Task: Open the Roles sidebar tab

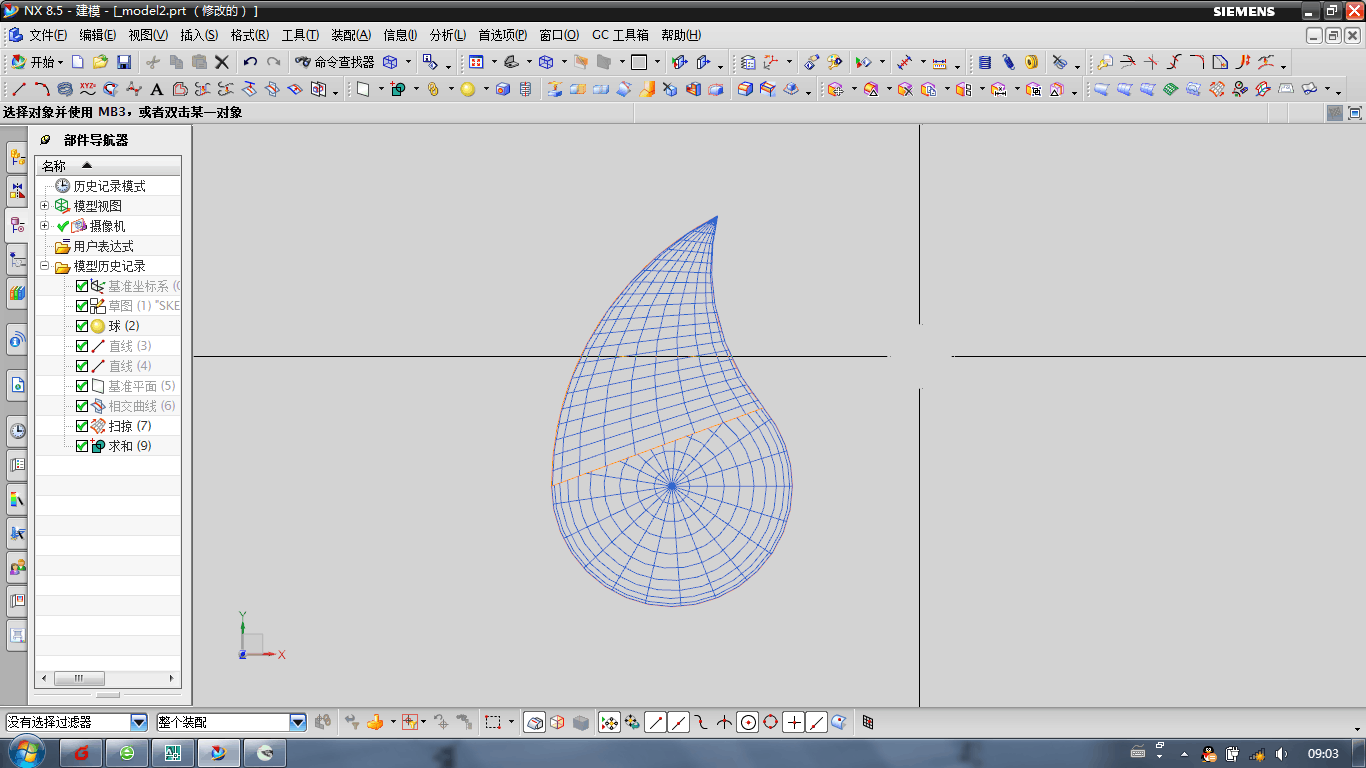Action: tap(17, 567)
